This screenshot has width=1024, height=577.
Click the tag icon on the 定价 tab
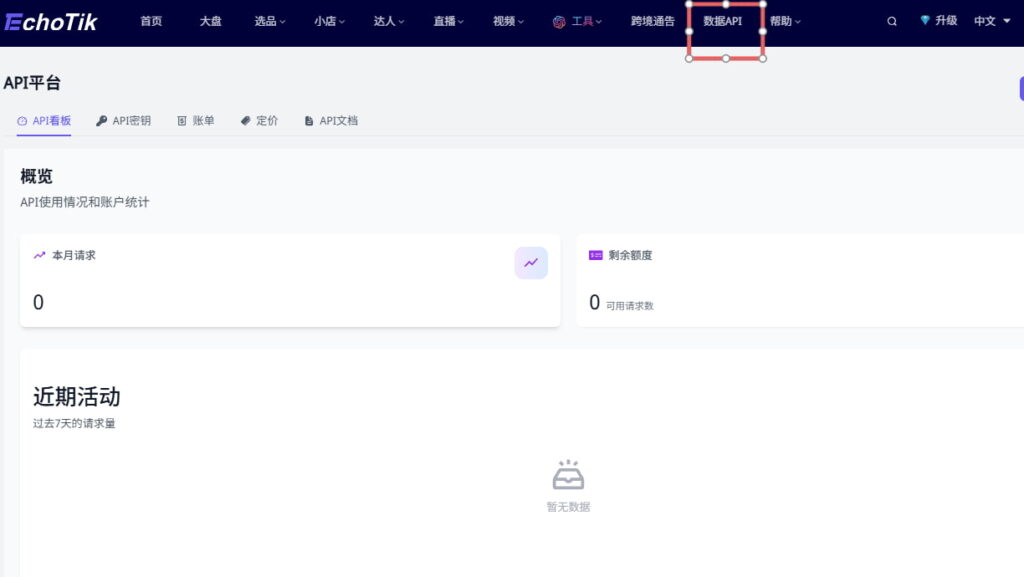[x=243, y=120]
